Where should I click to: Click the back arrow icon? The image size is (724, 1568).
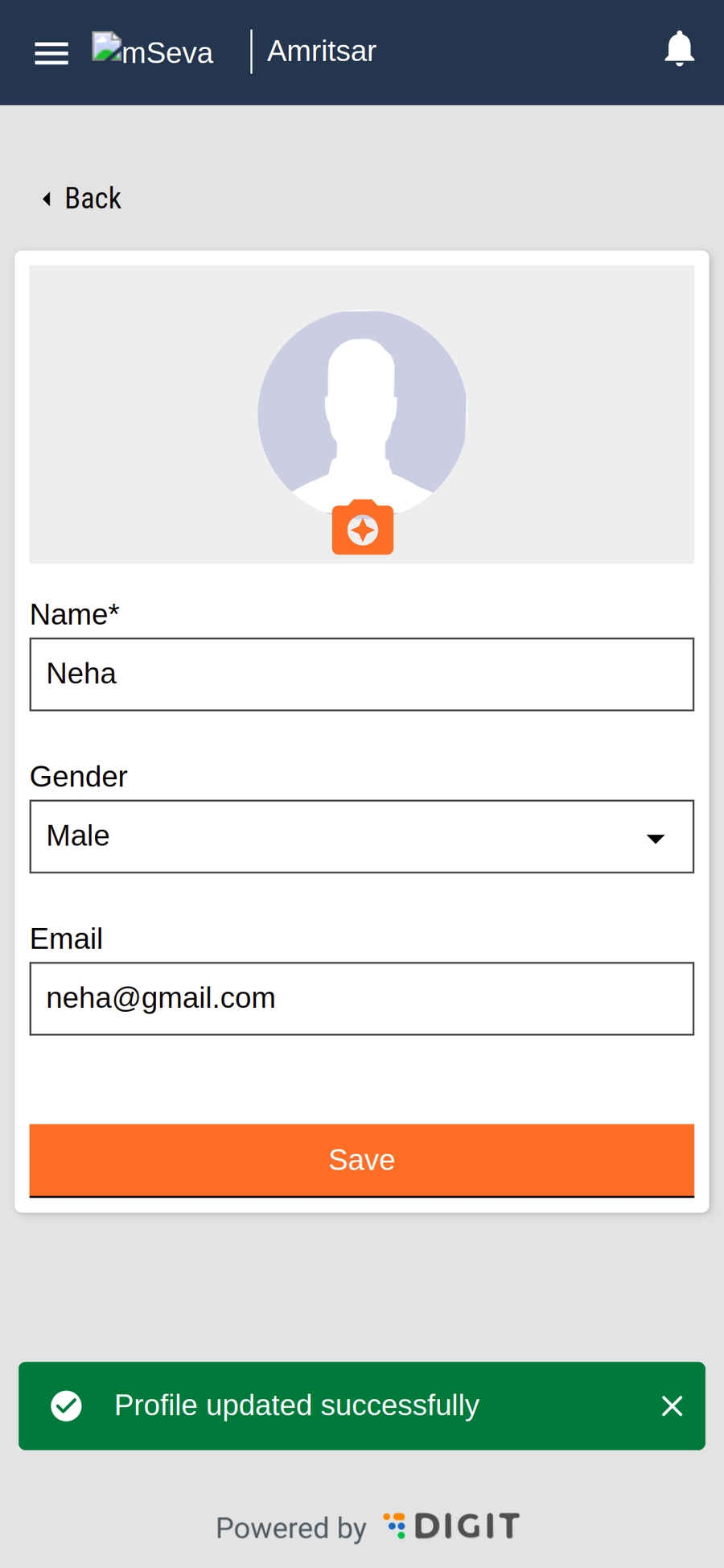47,199
